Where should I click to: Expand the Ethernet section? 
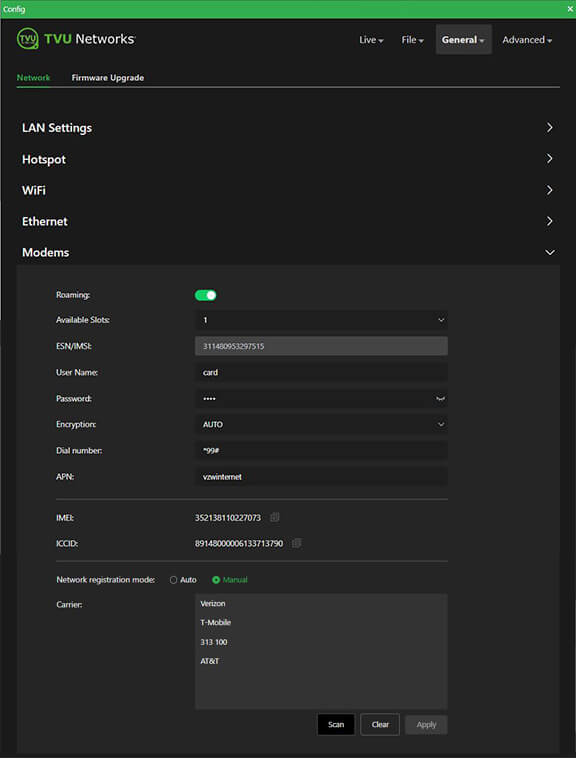288,221
